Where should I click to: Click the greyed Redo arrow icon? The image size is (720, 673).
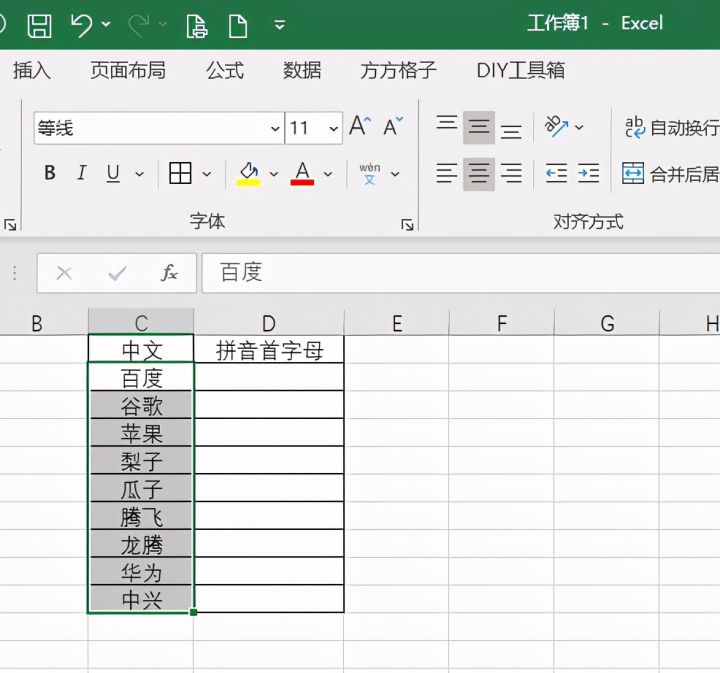[139, 25]
